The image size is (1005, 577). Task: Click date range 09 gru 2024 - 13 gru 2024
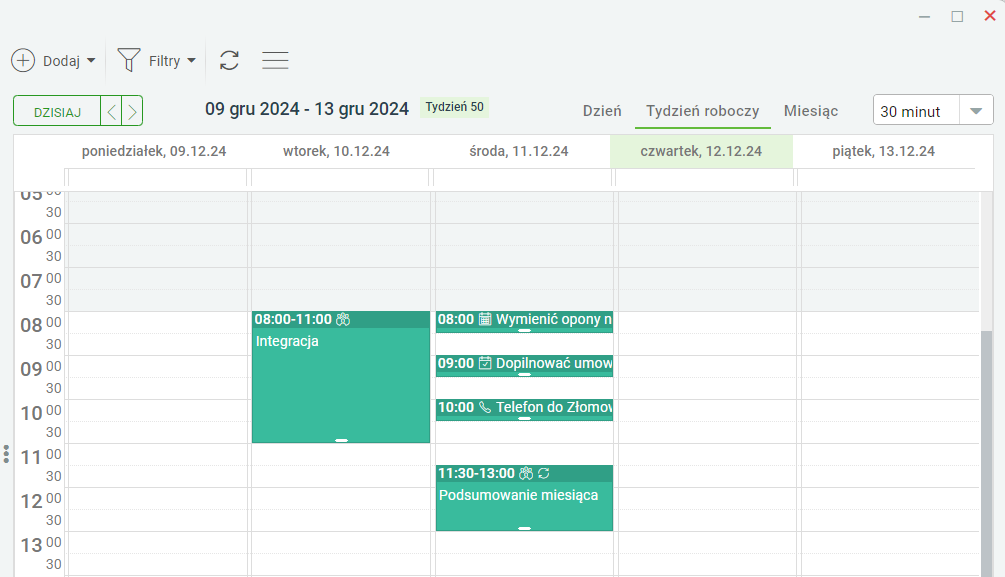(306, 109)
